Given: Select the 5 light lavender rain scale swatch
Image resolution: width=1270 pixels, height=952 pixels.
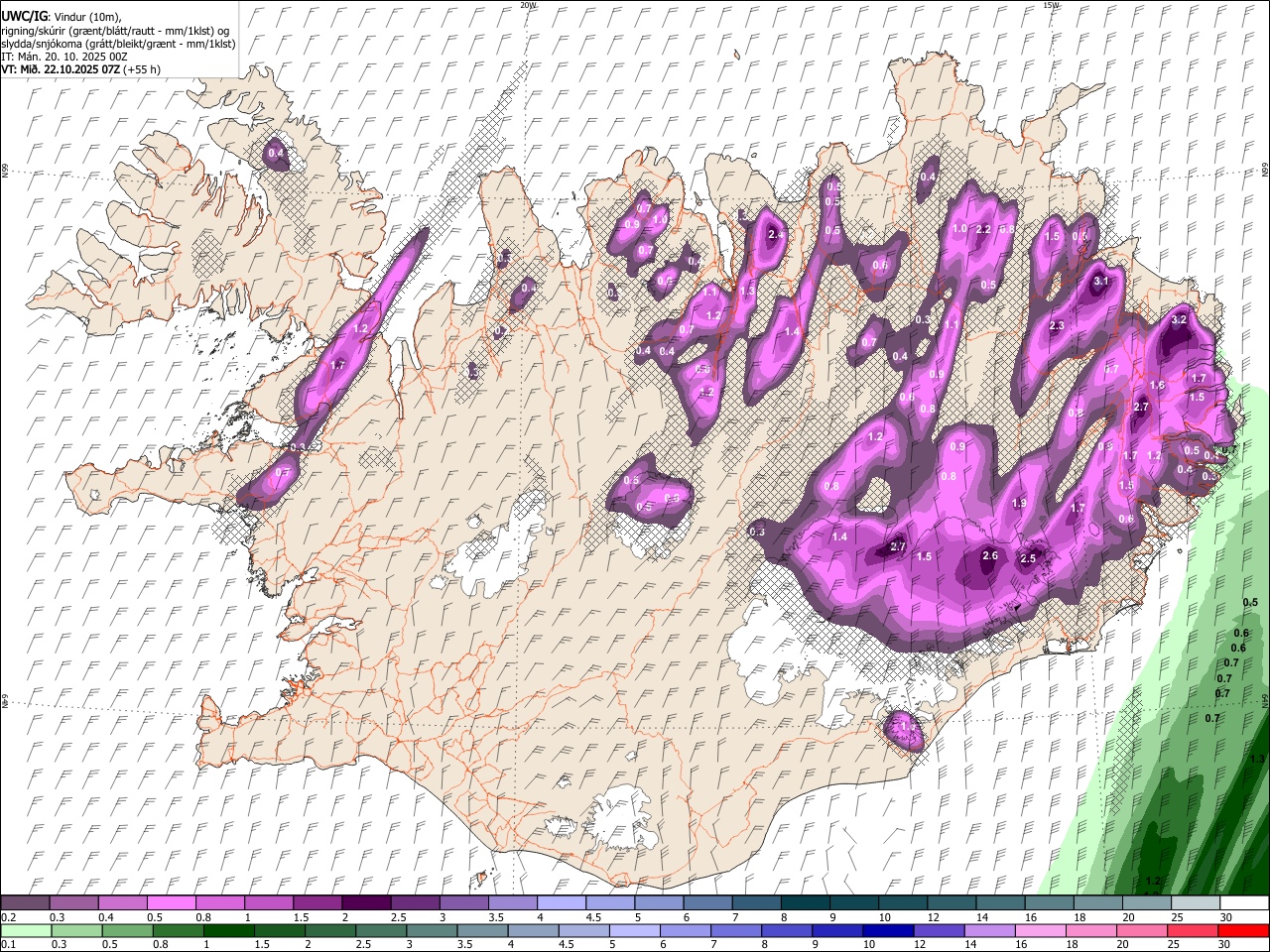Looking at the screenshot, I should pyautogui.click(x=634, y=930).
